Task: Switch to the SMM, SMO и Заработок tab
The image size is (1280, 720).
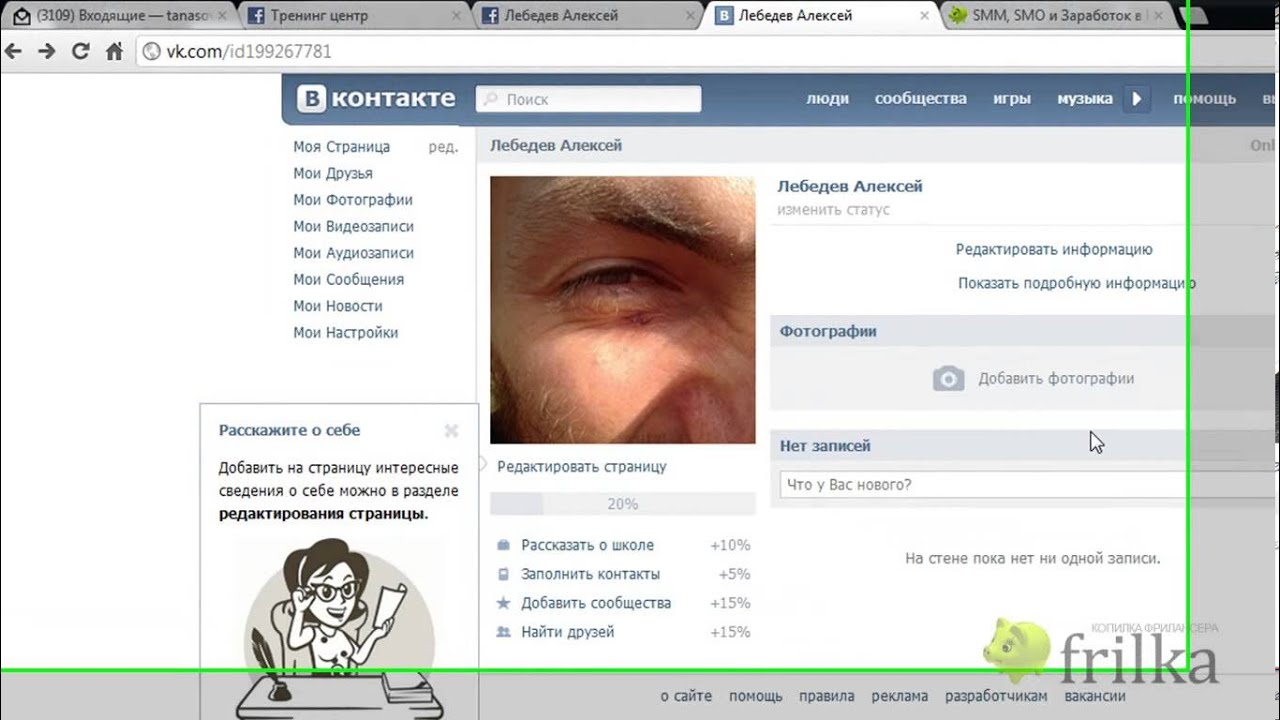Action: [x=1058, y=15]
